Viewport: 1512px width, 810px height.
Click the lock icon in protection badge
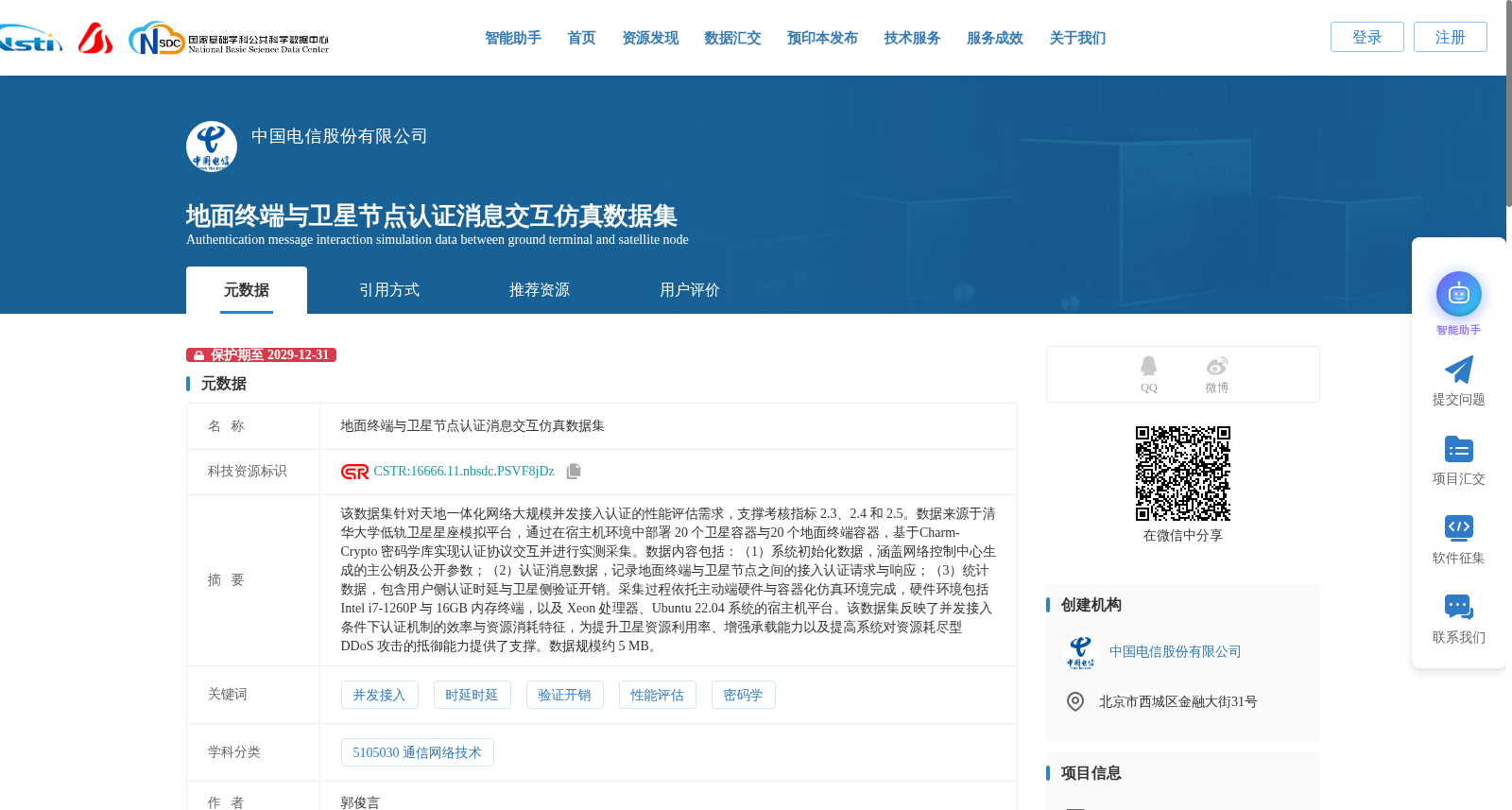click(198, 355)
